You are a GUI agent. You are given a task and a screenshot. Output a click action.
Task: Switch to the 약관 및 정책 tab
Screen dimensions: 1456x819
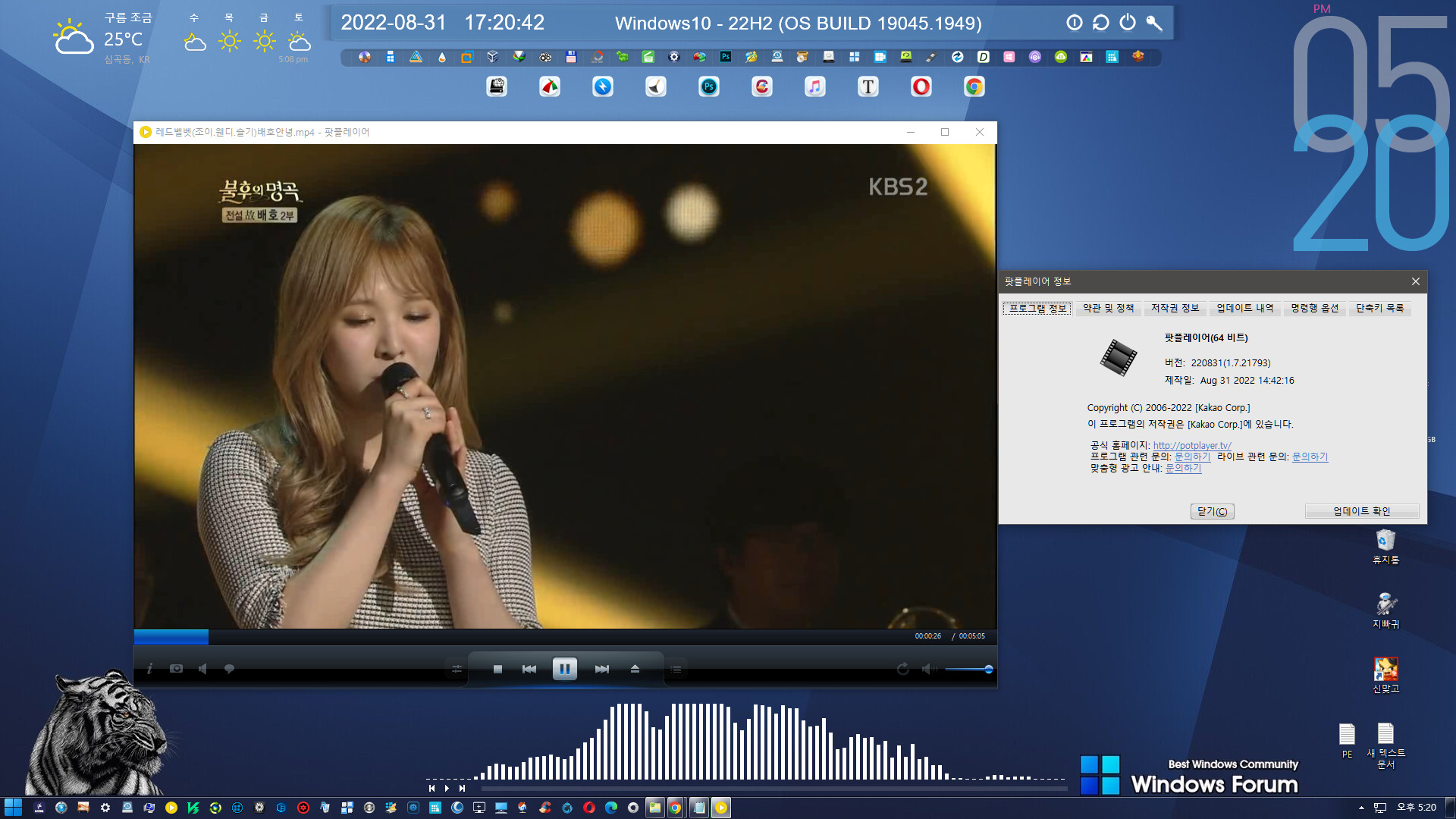(1108, 308)
